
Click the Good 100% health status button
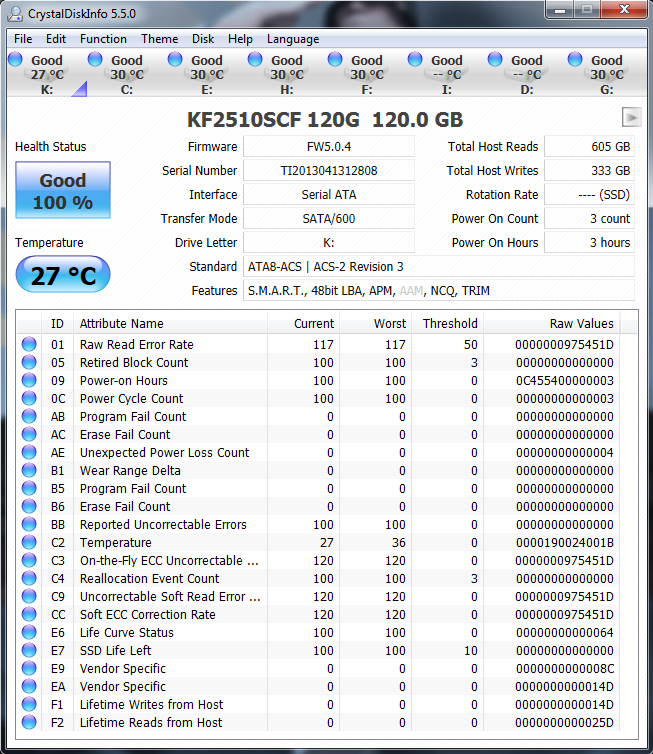(63, 192)
